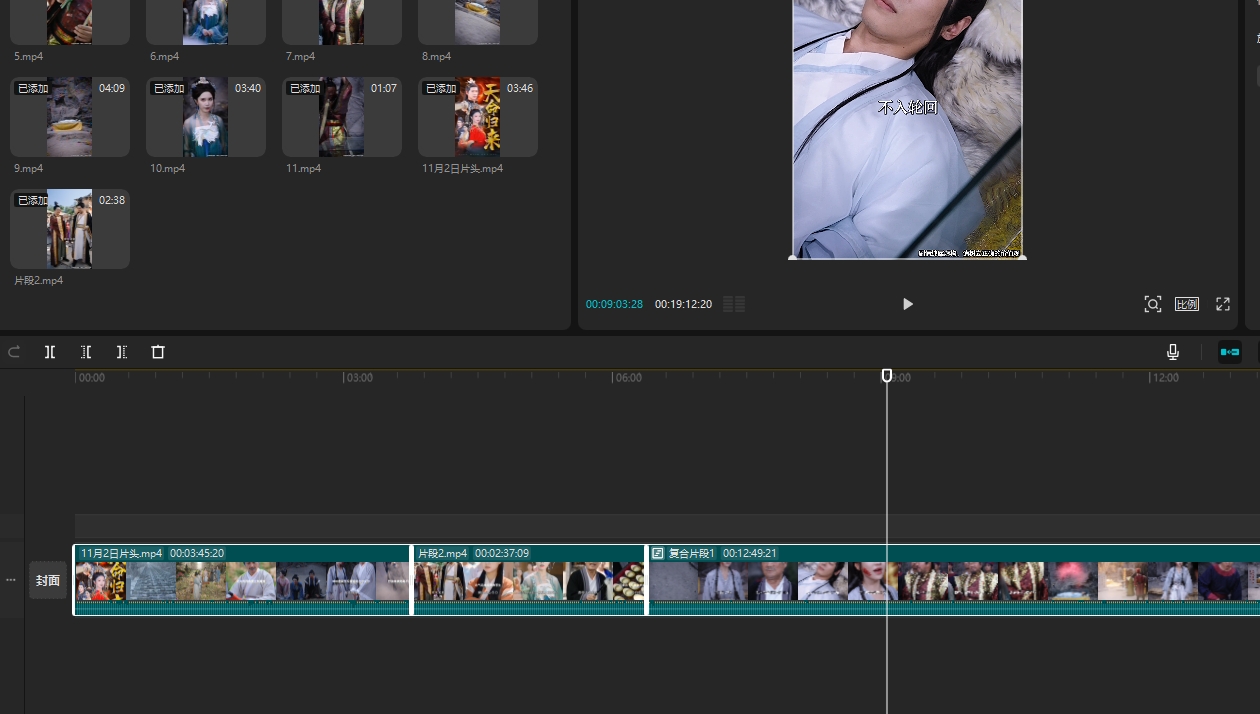The height and width of the screenshot is (714, 1260).
Task: Select the split clip tool
Action: coord(50,352)
